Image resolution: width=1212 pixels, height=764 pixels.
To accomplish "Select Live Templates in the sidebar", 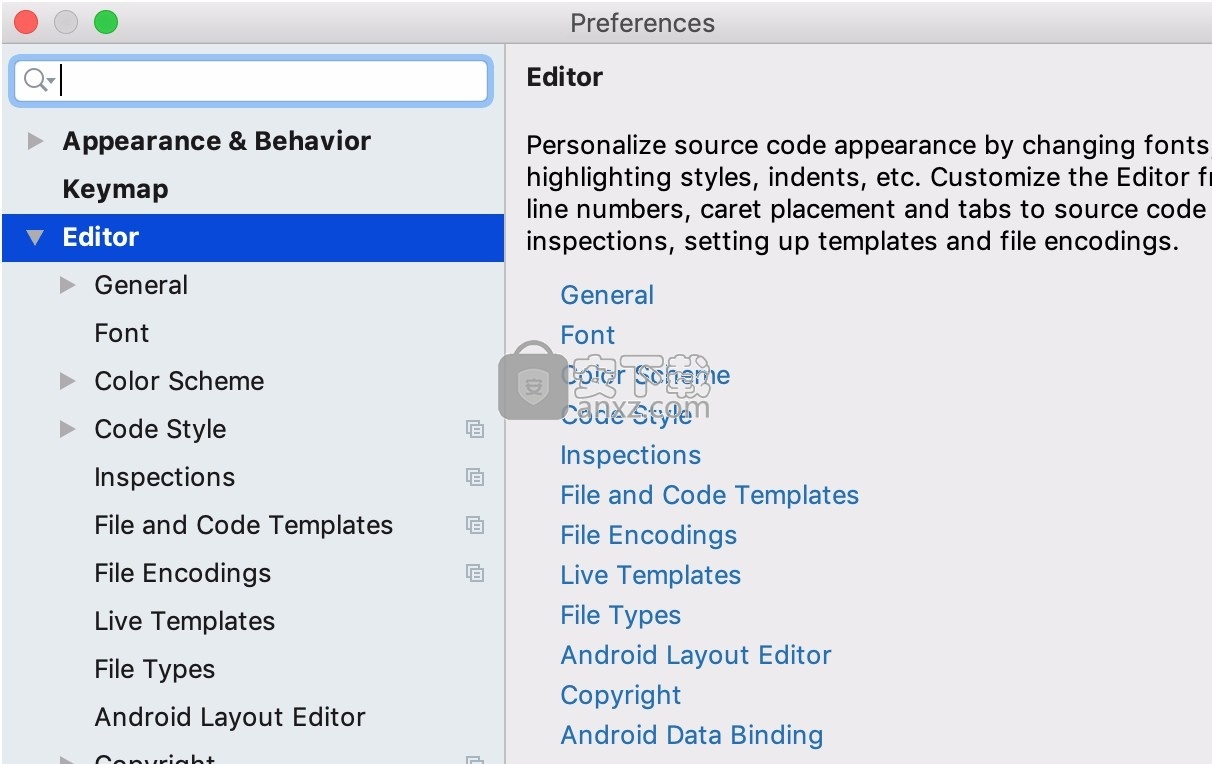I will pos(184,621).
